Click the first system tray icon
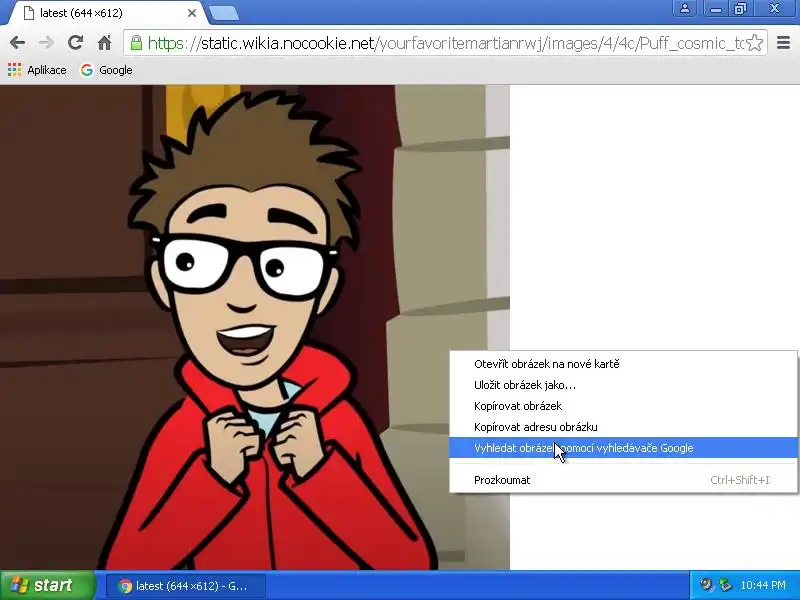Viewport: 800px width, 600px height. pyautogui.click(x=707, y=585)
